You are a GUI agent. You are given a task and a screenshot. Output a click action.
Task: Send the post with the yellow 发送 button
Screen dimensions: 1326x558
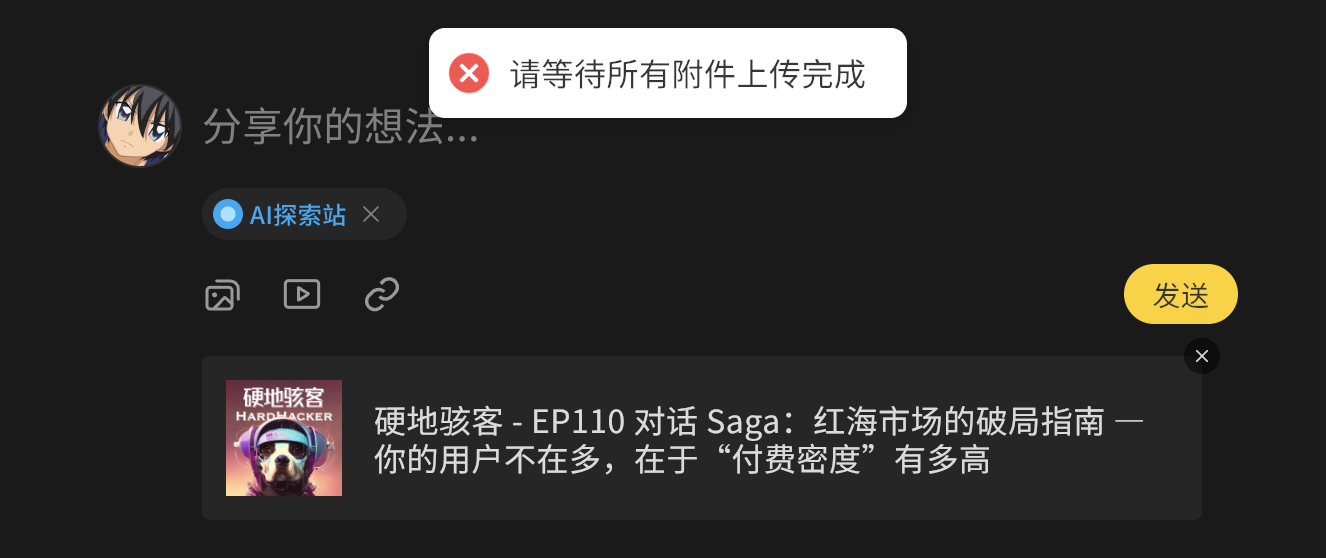point(1181,294)
